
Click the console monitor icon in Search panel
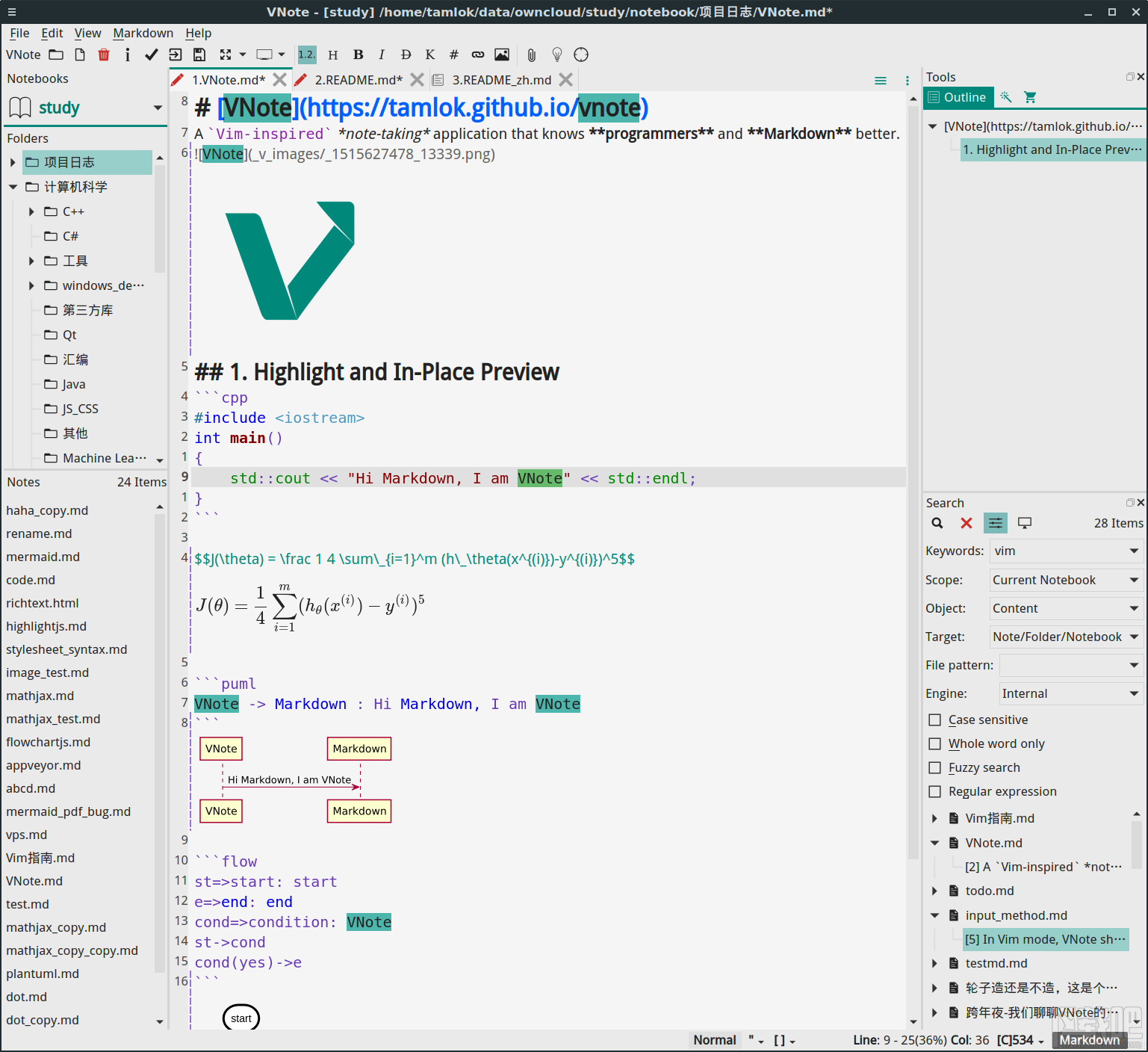click(x=1025, y=523)
